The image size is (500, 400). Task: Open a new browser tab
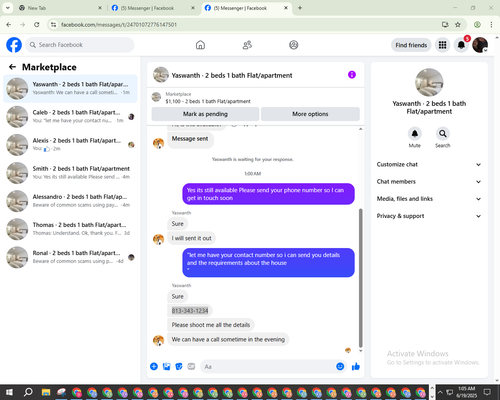300,8
